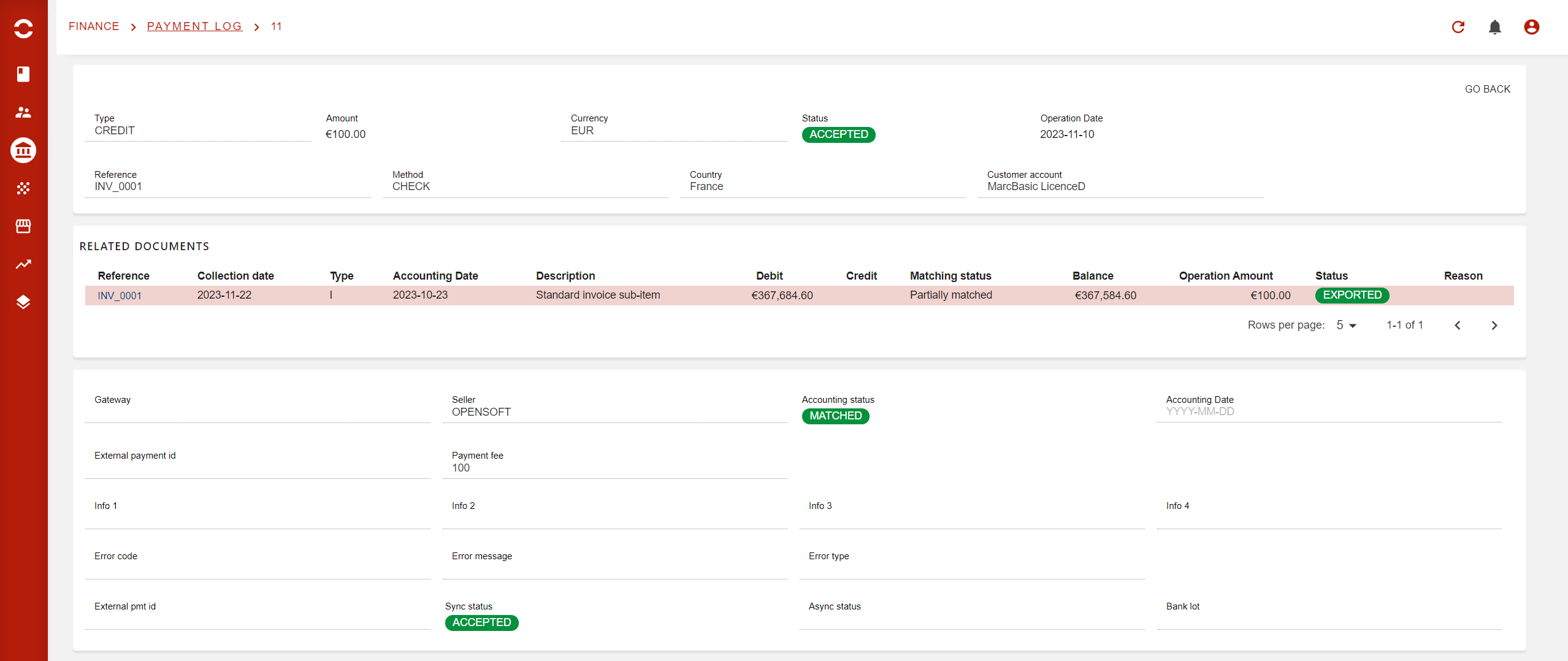This screenshot has height=661, width=1568.
Task: Open the book icon in sidebar
Action: click(23, 74)
